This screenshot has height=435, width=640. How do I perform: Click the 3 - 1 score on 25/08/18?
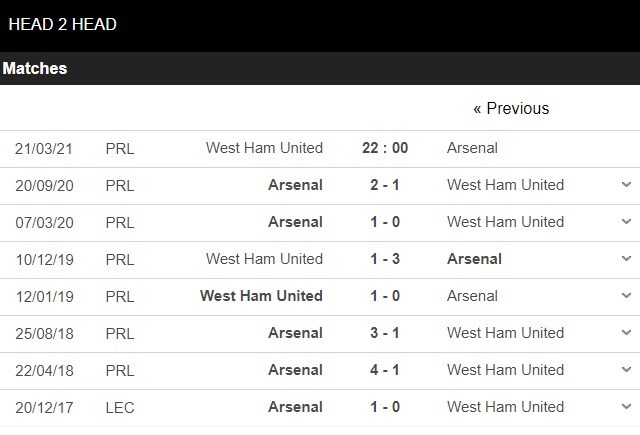(x=385, y=333)
